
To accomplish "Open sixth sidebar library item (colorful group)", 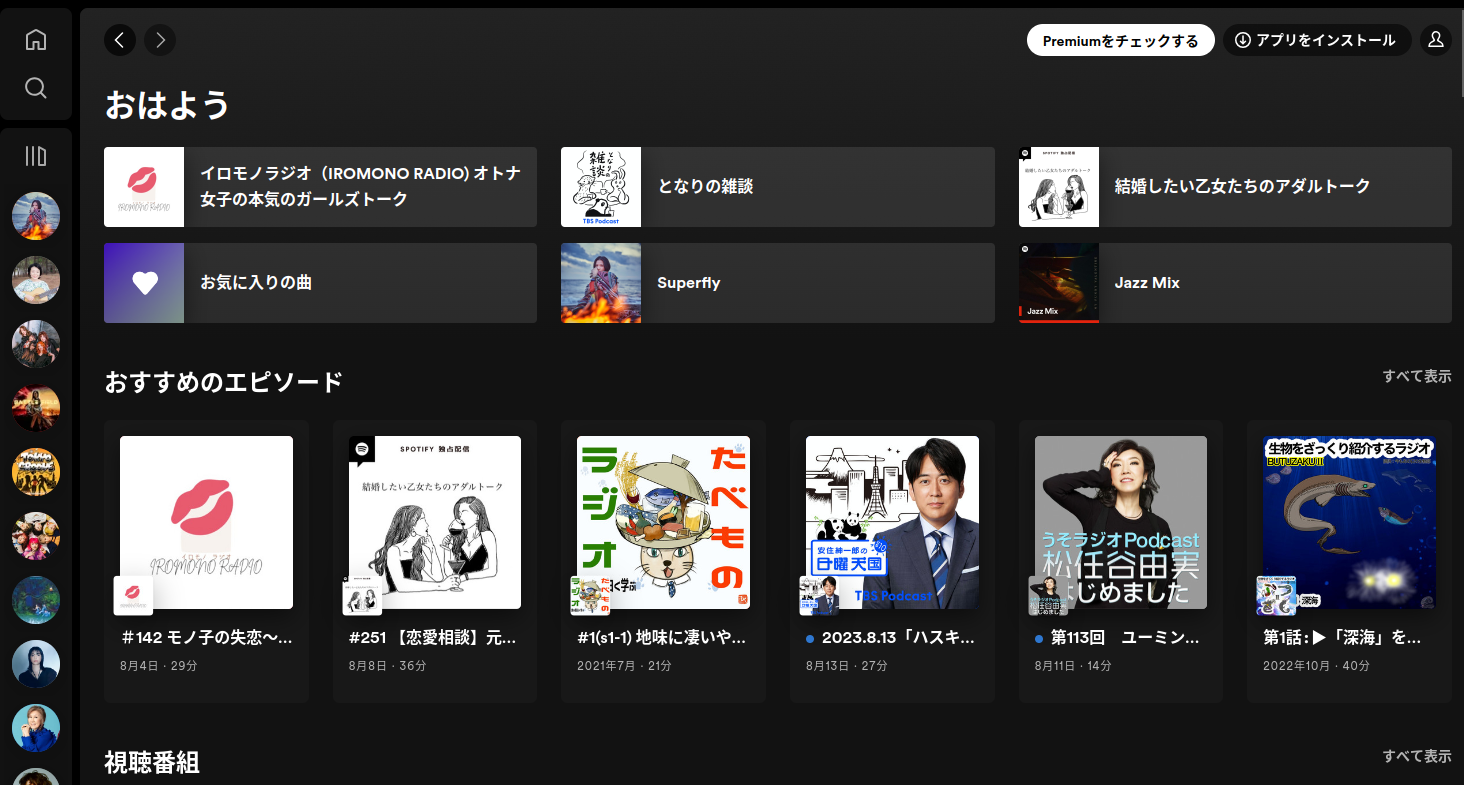I will coord(36,536).
